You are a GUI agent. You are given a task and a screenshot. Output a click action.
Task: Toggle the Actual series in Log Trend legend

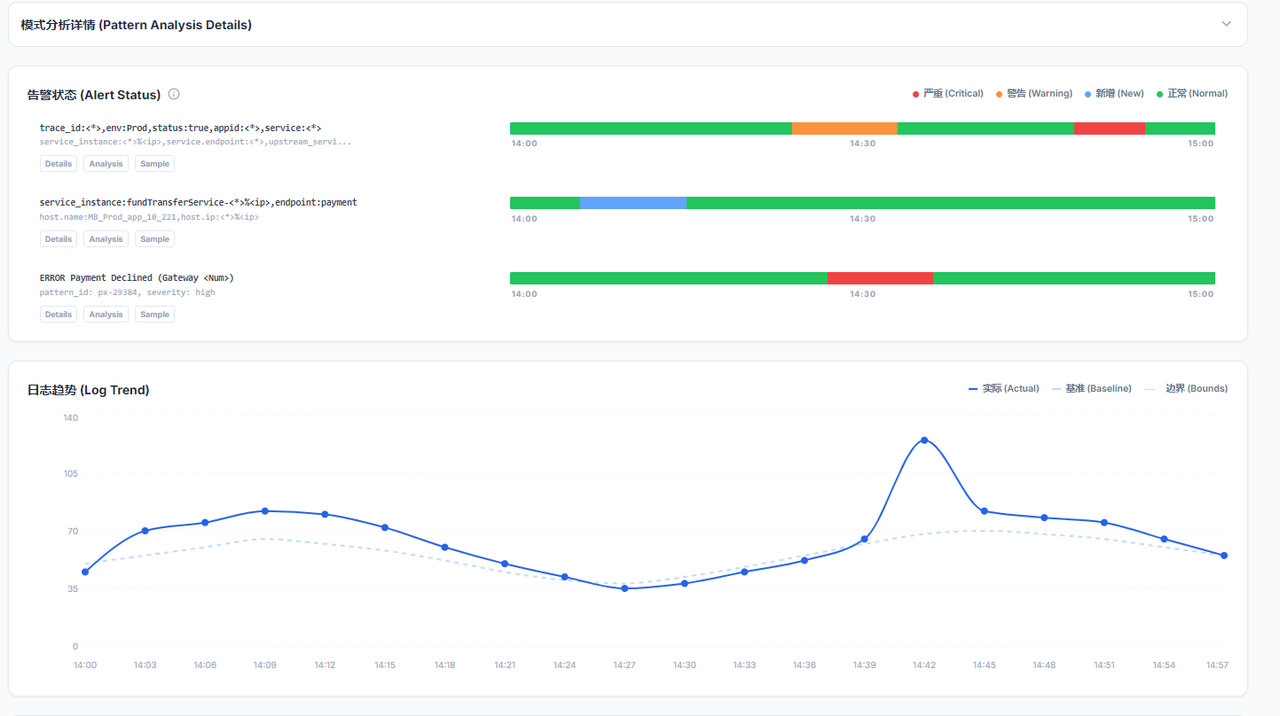click(x=1004, y=389)
